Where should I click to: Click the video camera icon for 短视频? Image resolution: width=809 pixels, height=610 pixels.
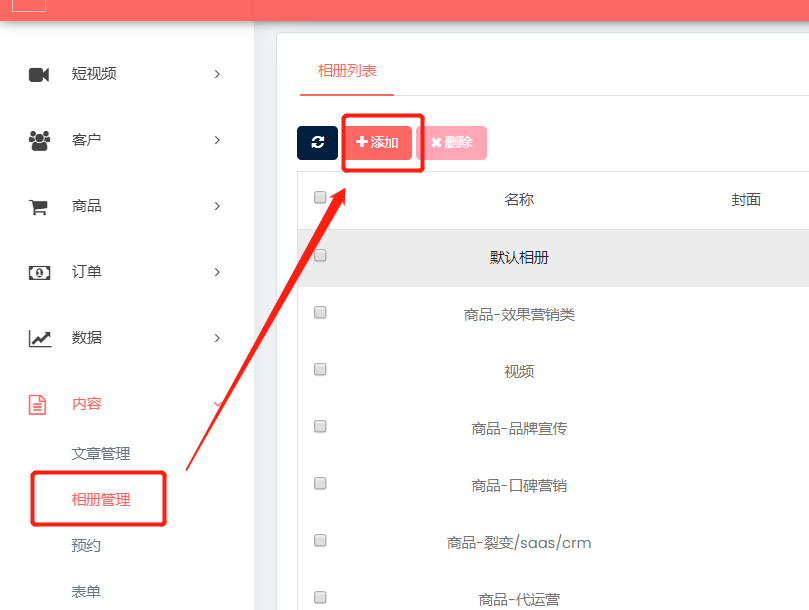39,75
